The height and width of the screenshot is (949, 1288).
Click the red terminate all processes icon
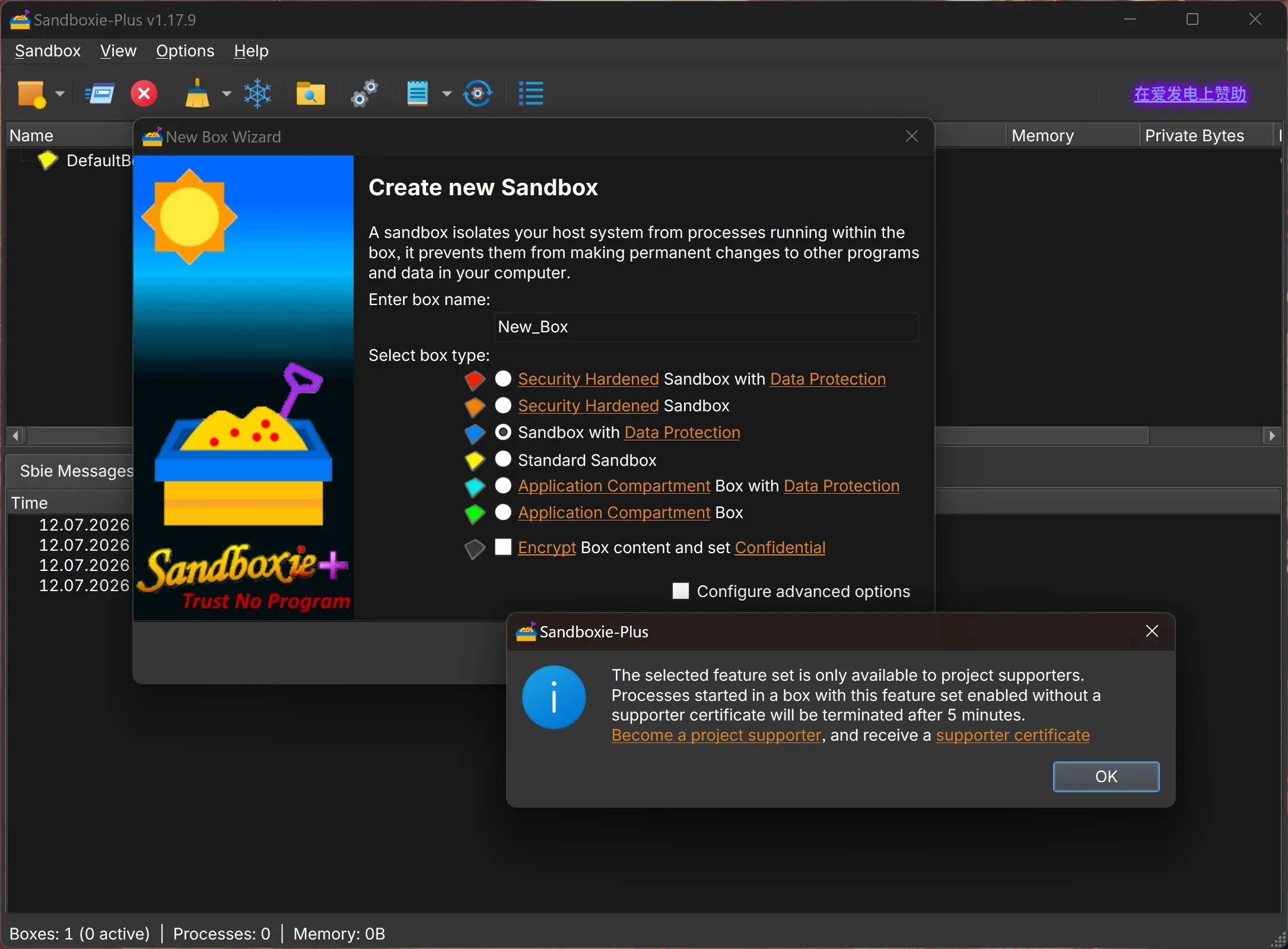pyautogui.click(x=144, y=94)
